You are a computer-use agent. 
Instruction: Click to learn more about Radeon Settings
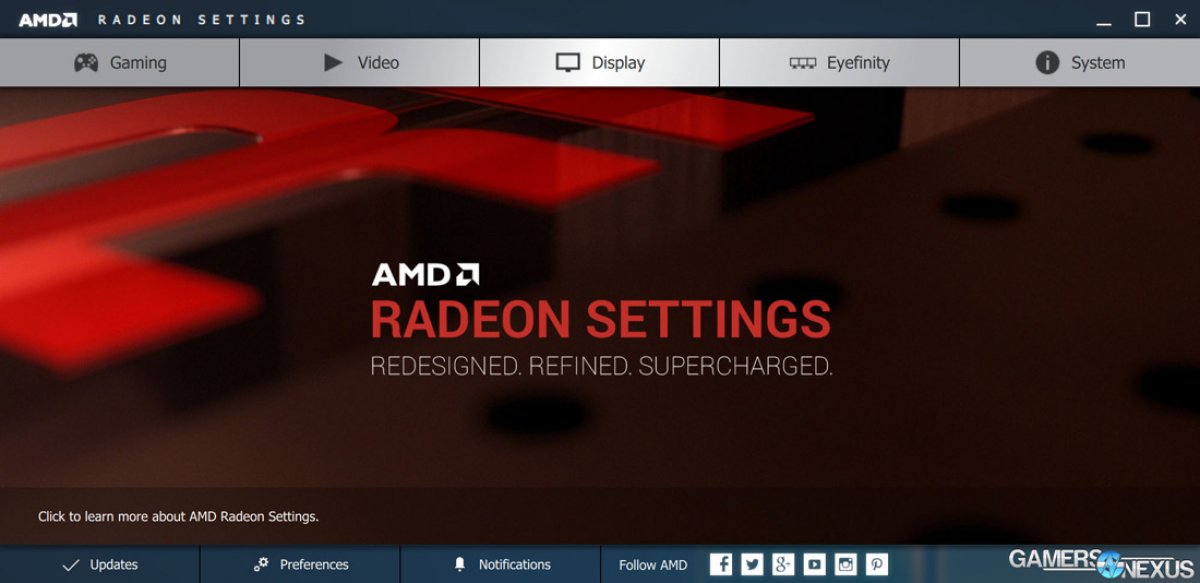178,517
